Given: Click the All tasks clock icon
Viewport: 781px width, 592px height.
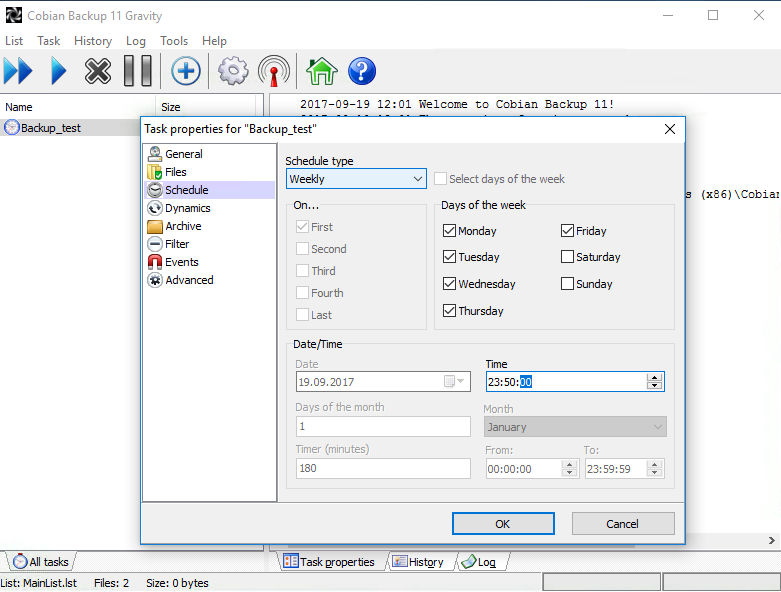Looking at the screenshot, I should point(20,561).
